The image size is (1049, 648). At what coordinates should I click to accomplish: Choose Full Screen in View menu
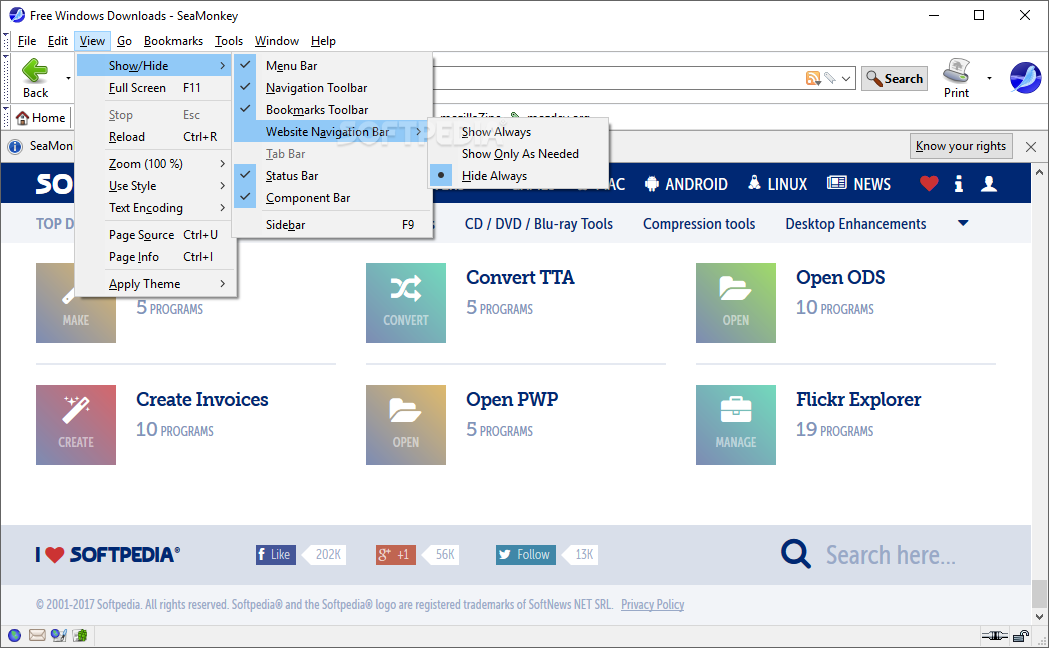tap(155, 88)
